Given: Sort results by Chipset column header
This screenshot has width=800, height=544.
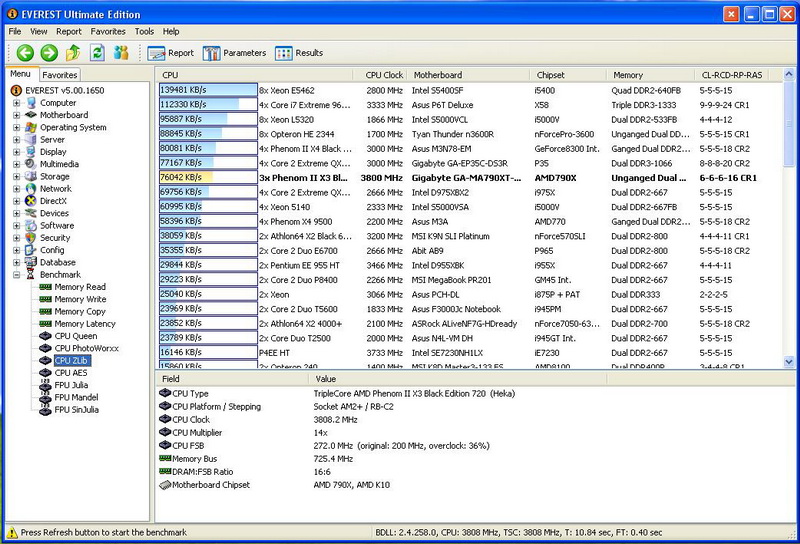Looking at the screenshot, I should 568,75.
